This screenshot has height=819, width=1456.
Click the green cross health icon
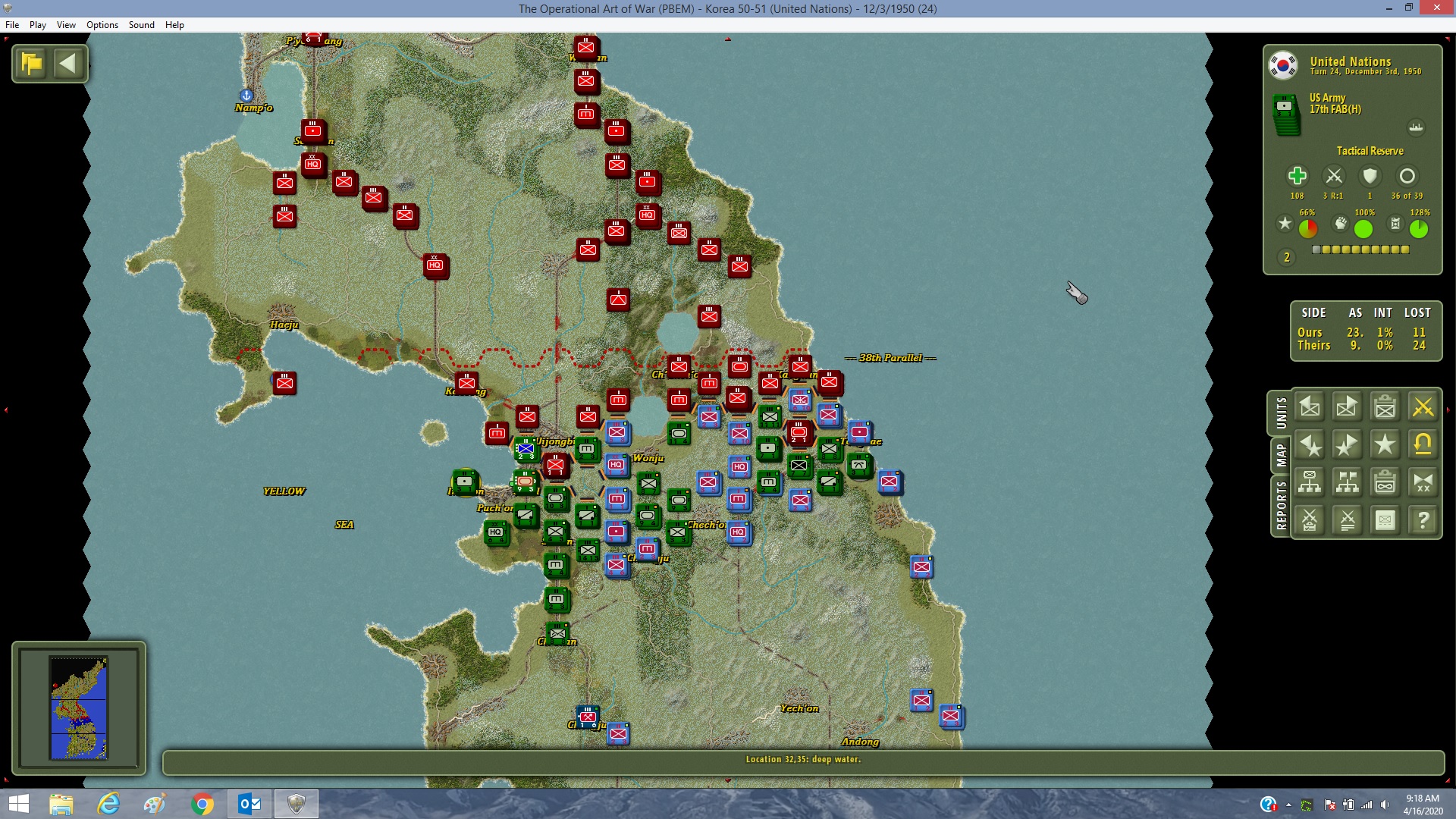(1298, 176)
